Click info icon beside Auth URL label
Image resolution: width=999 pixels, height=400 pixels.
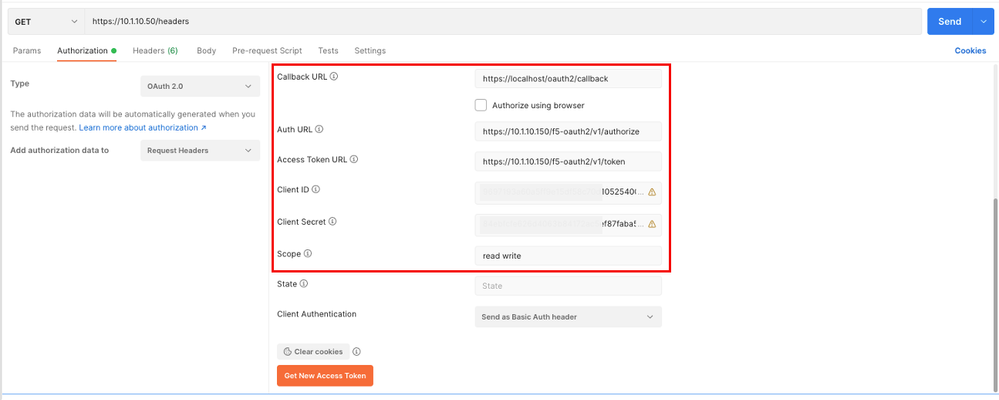pos(319,130)
